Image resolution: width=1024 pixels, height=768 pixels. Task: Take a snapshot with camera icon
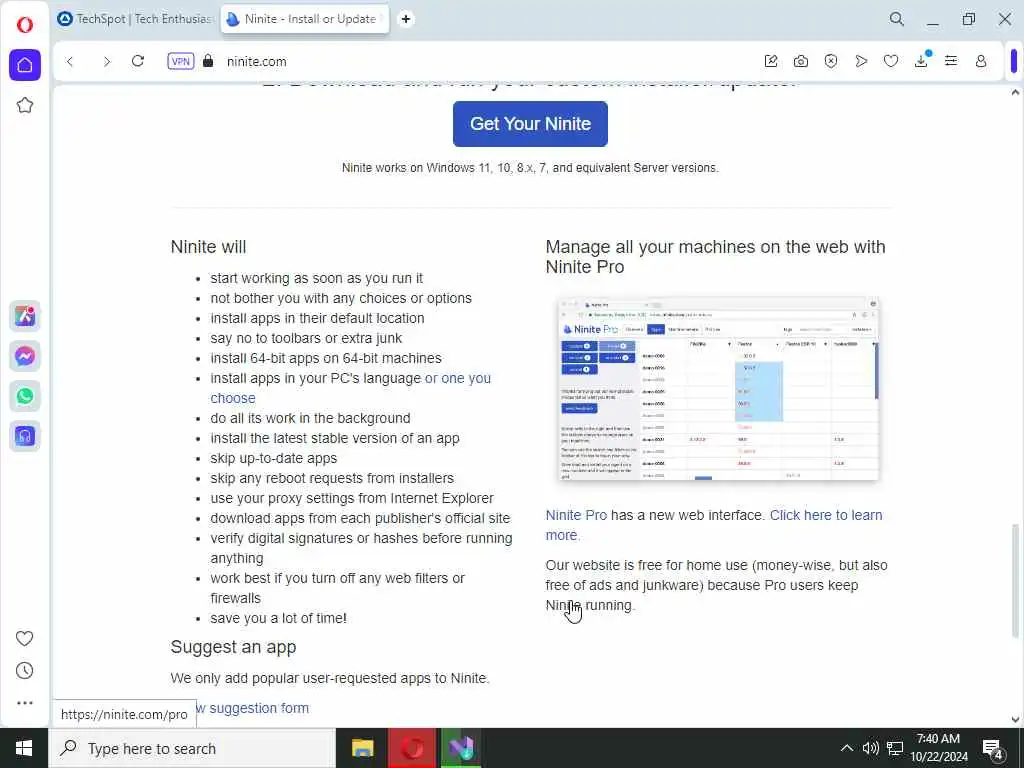[x=801, y=61]
